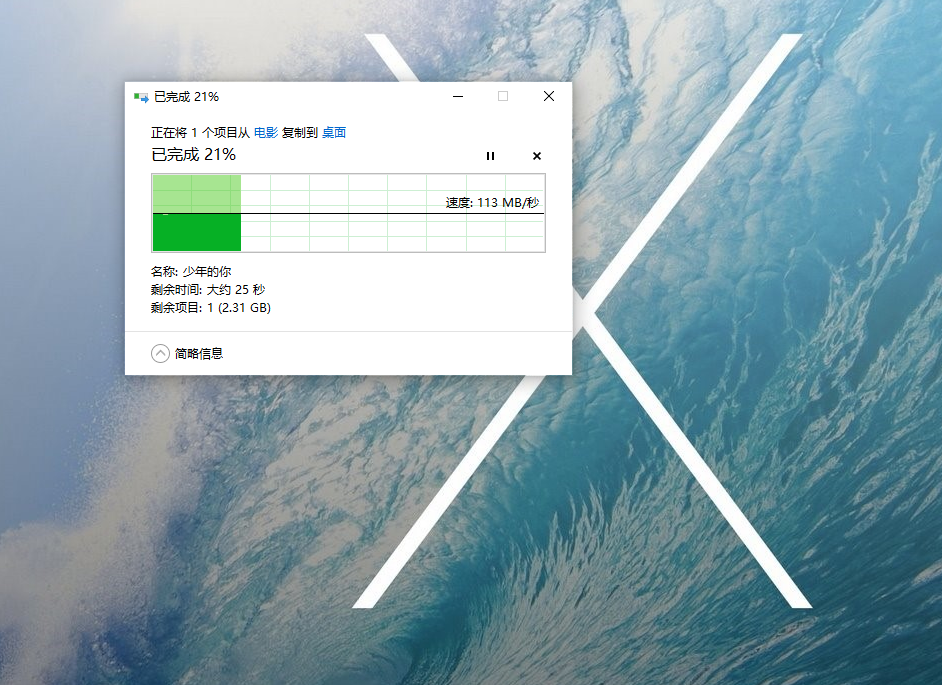942x685 pixels.
Task: Click the 名称: 少年的你 text
Action: click(x=191, y=272)
